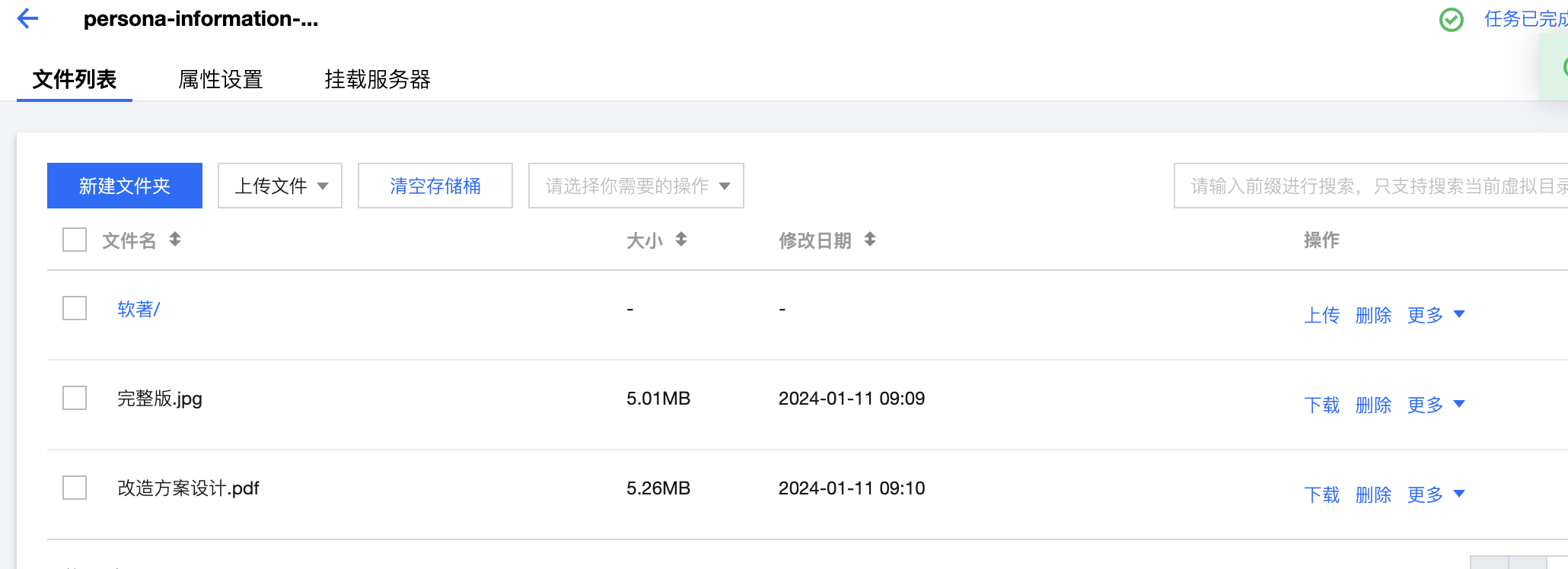
Task: Click the persona-information bucket title
Action: pos(201,18)
